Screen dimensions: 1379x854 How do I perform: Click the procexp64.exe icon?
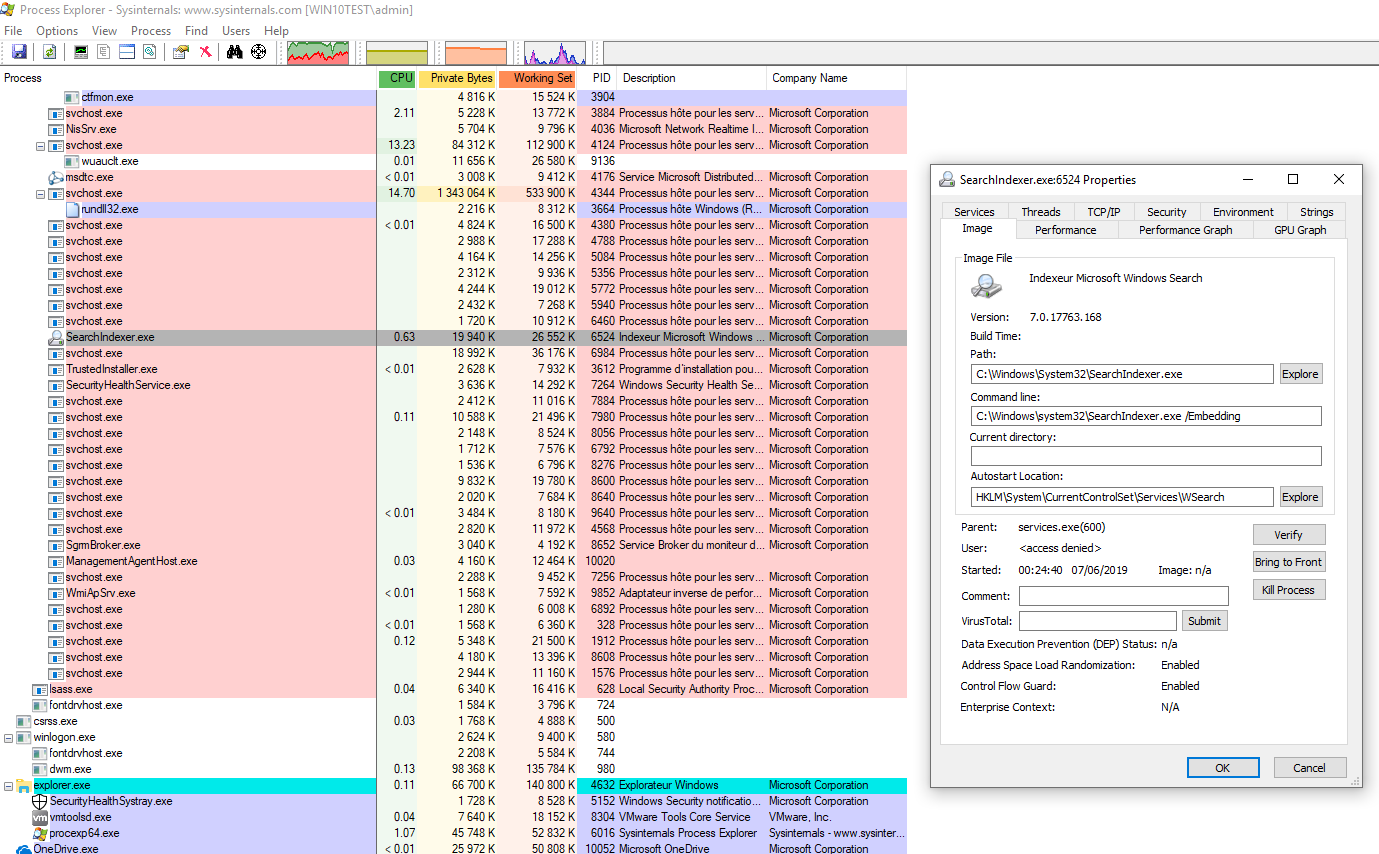[x=40, y=833]
